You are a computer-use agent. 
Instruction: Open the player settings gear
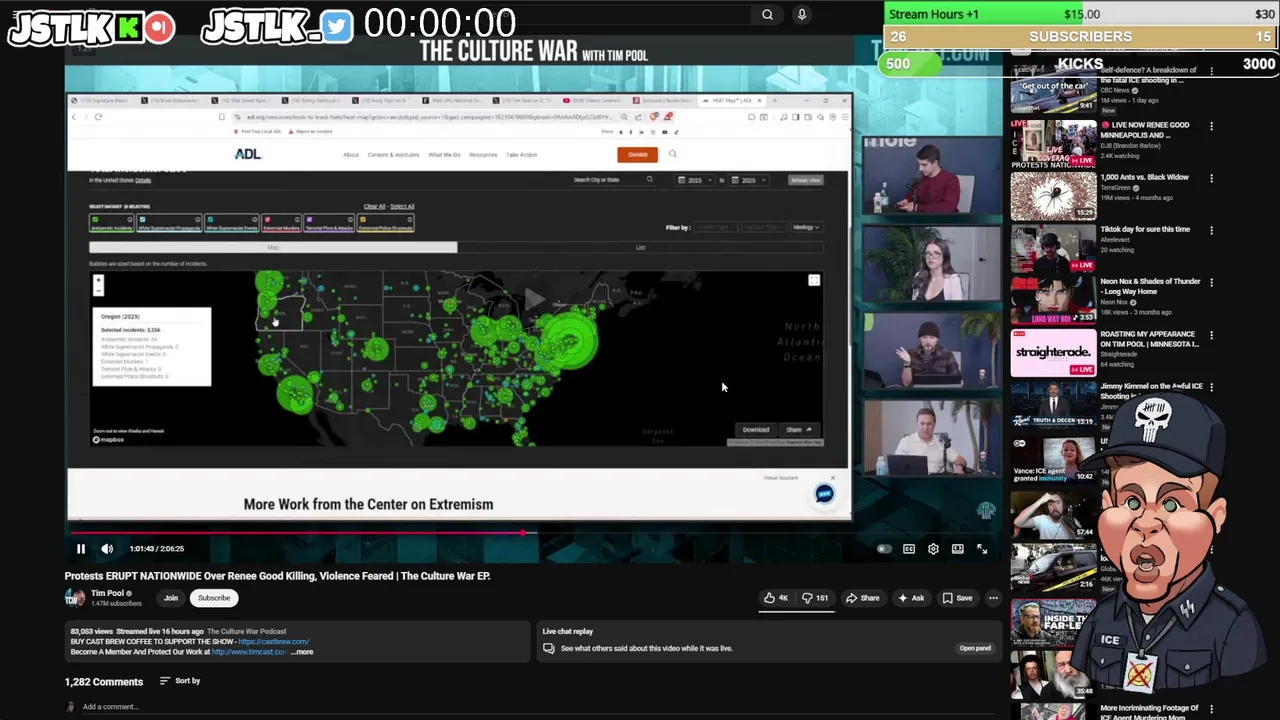click(x=933, y=548)
